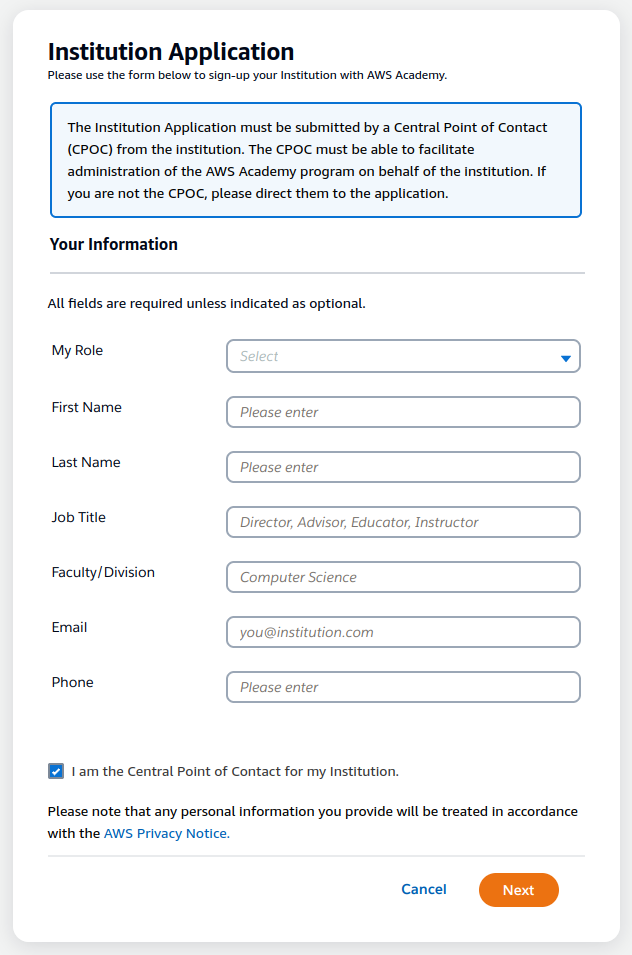This screenshot has width=632, height=955.
Task: Focus the Email input box
Action: (403, 632)
